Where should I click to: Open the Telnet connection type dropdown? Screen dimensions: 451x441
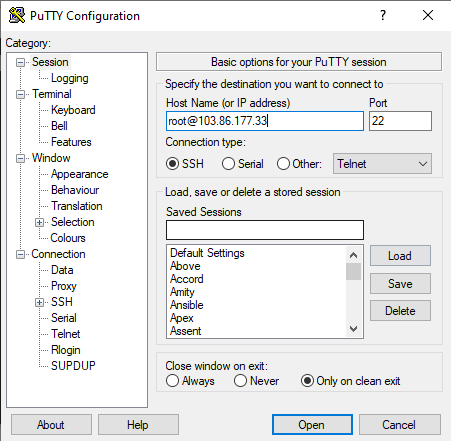click(382, 164)
